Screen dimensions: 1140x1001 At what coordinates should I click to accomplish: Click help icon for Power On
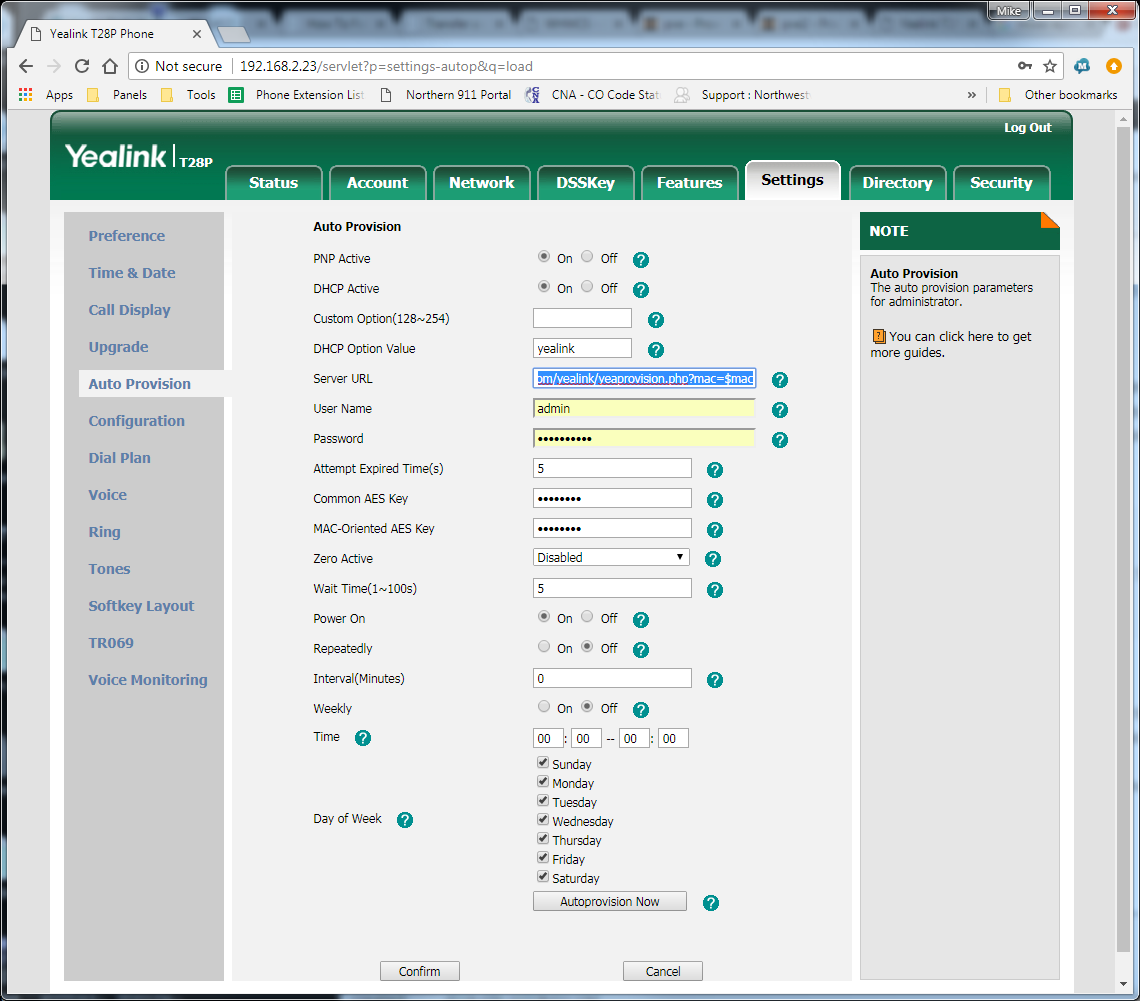(x=641, y=619)
